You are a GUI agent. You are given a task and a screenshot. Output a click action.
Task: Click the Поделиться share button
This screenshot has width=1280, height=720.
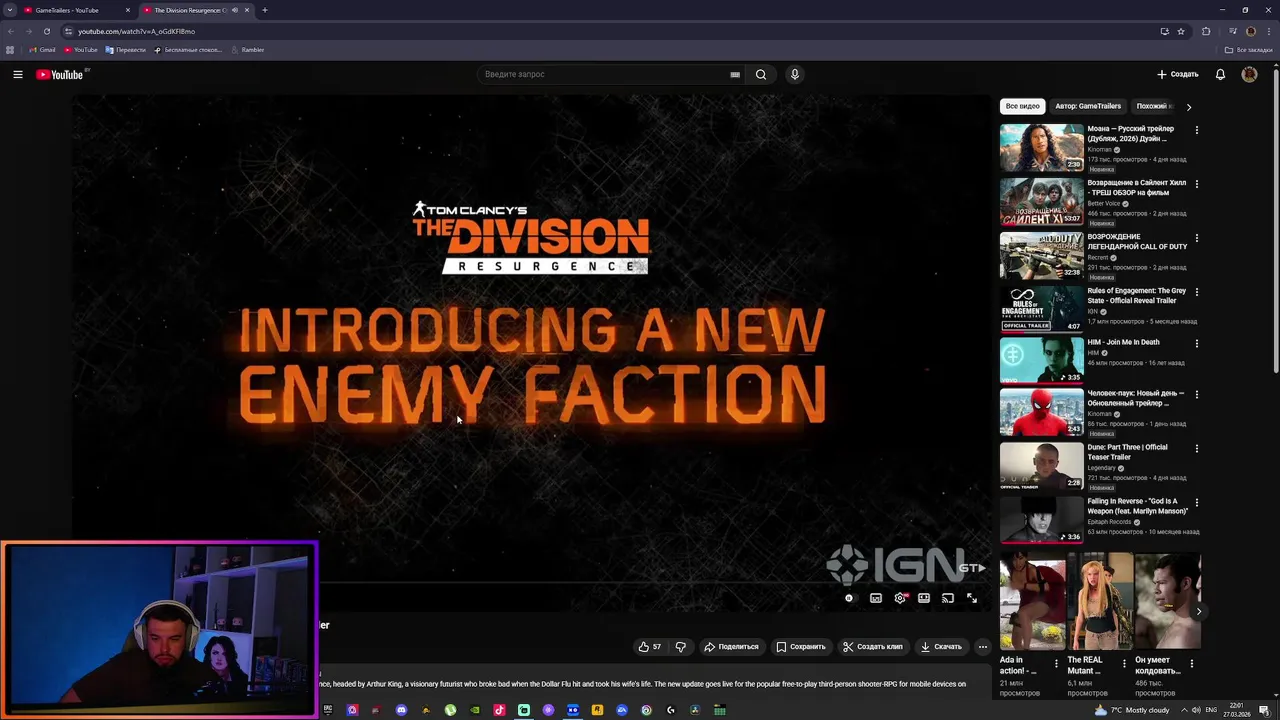[x=731, y=647]
